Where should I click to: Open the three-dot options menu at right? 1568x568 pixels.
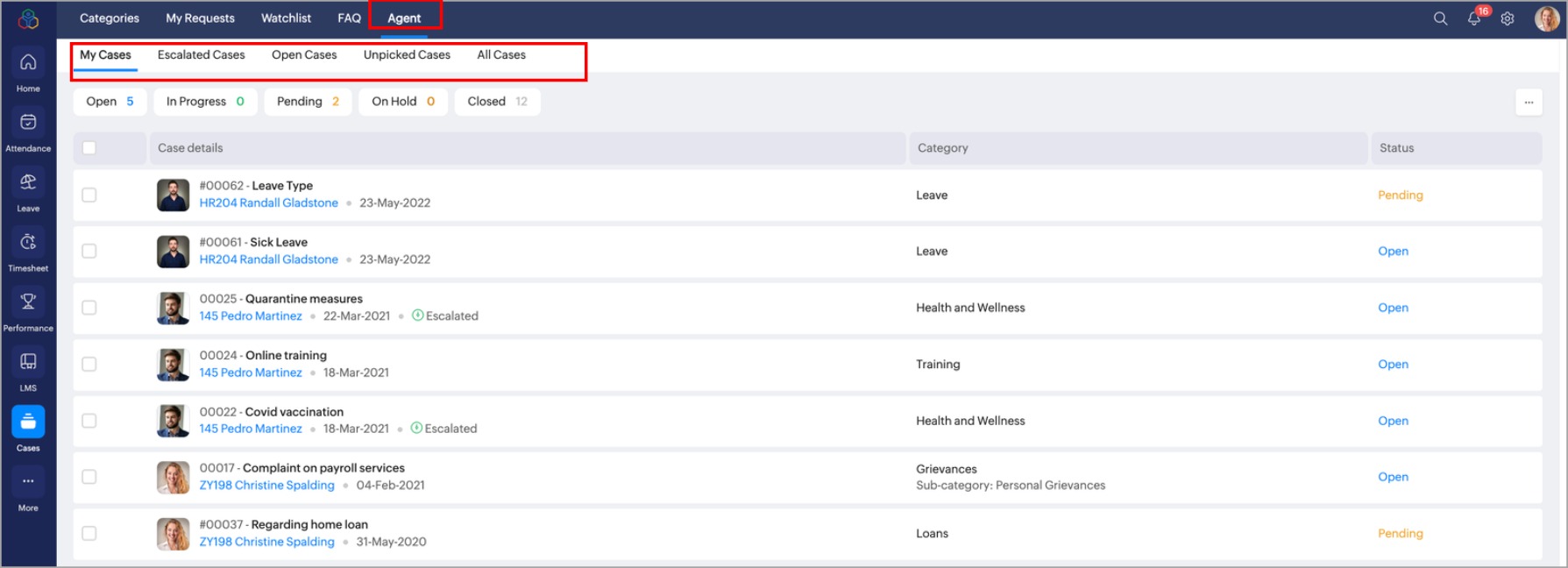point(1529,102)
